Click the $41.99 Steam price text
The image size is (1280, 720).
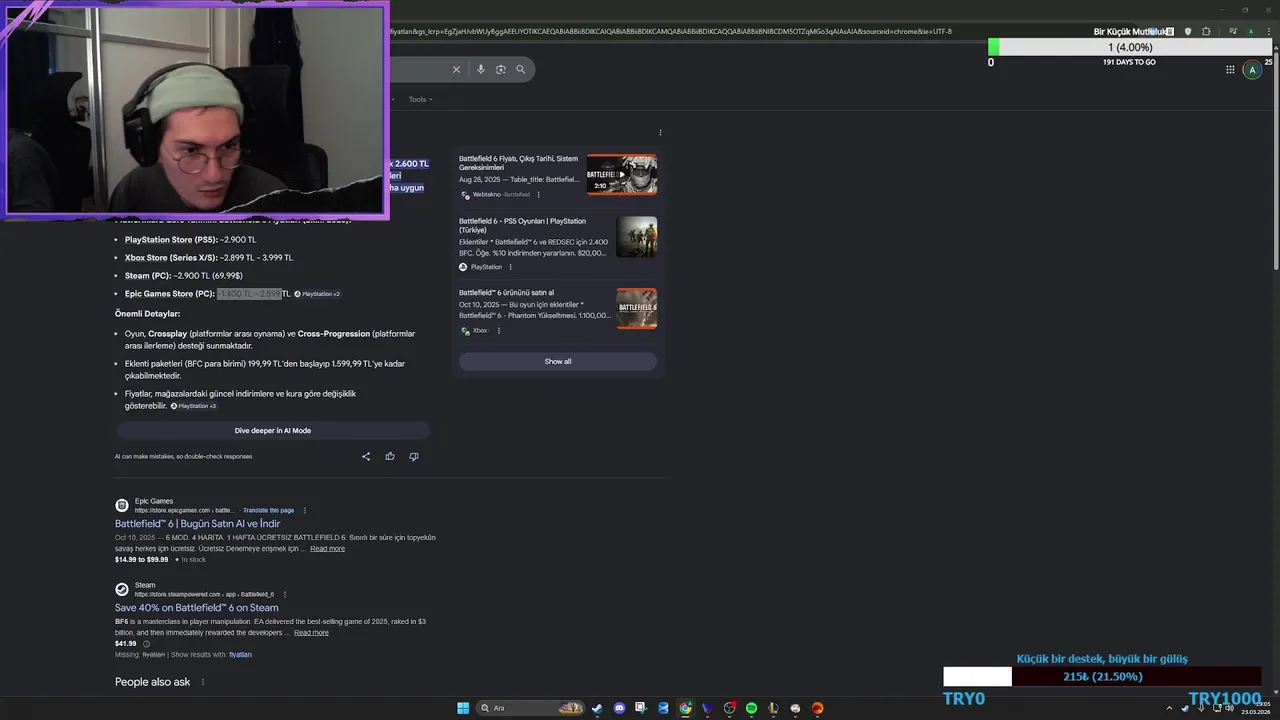(126, 644)
